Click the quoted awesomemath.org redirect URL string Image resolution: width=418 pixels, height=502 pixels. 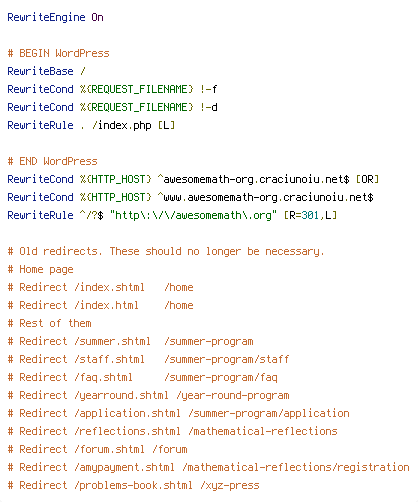click(193, 215)
